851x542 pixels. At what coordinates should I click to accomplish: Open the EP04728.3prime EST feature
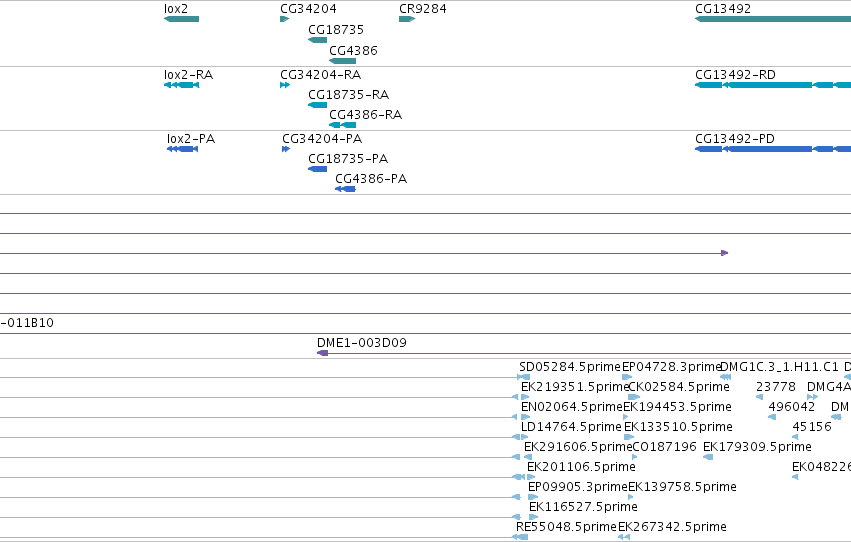(627, 377)
